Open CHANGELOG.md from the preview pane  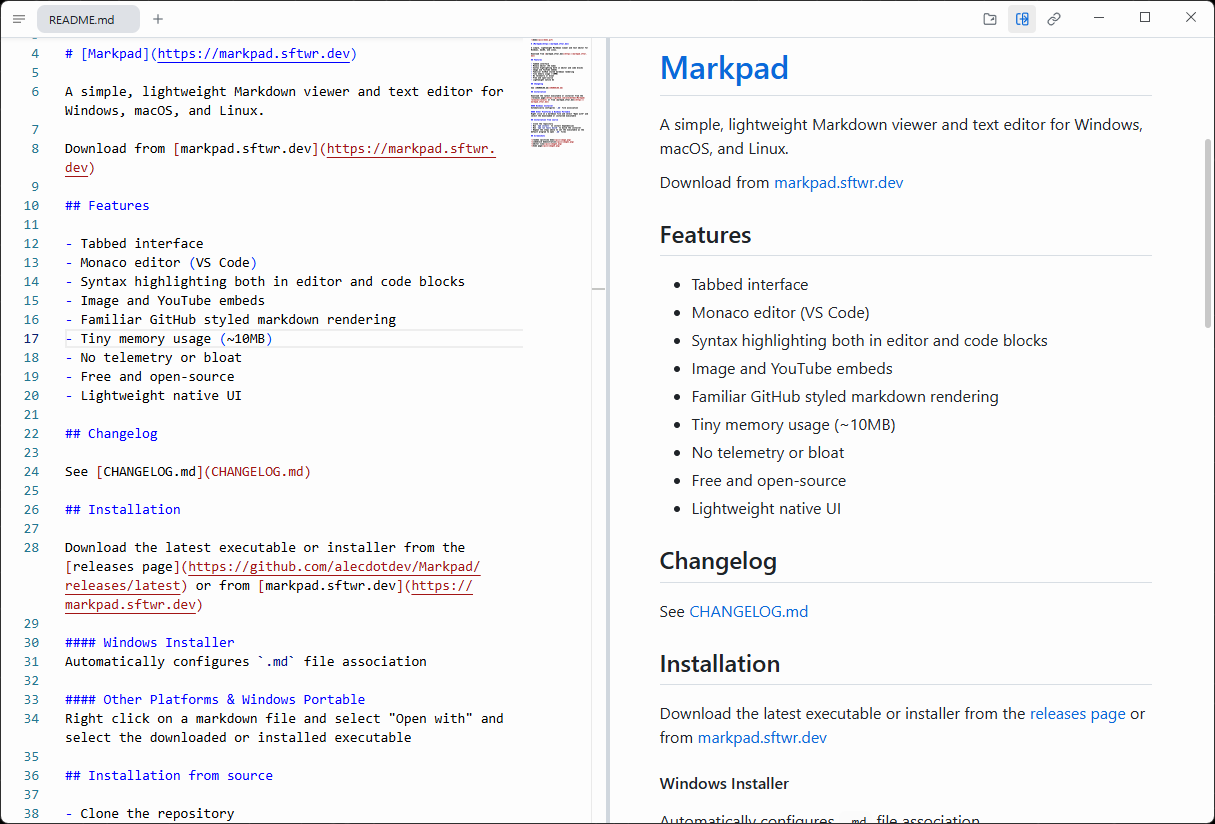[749, 611]
